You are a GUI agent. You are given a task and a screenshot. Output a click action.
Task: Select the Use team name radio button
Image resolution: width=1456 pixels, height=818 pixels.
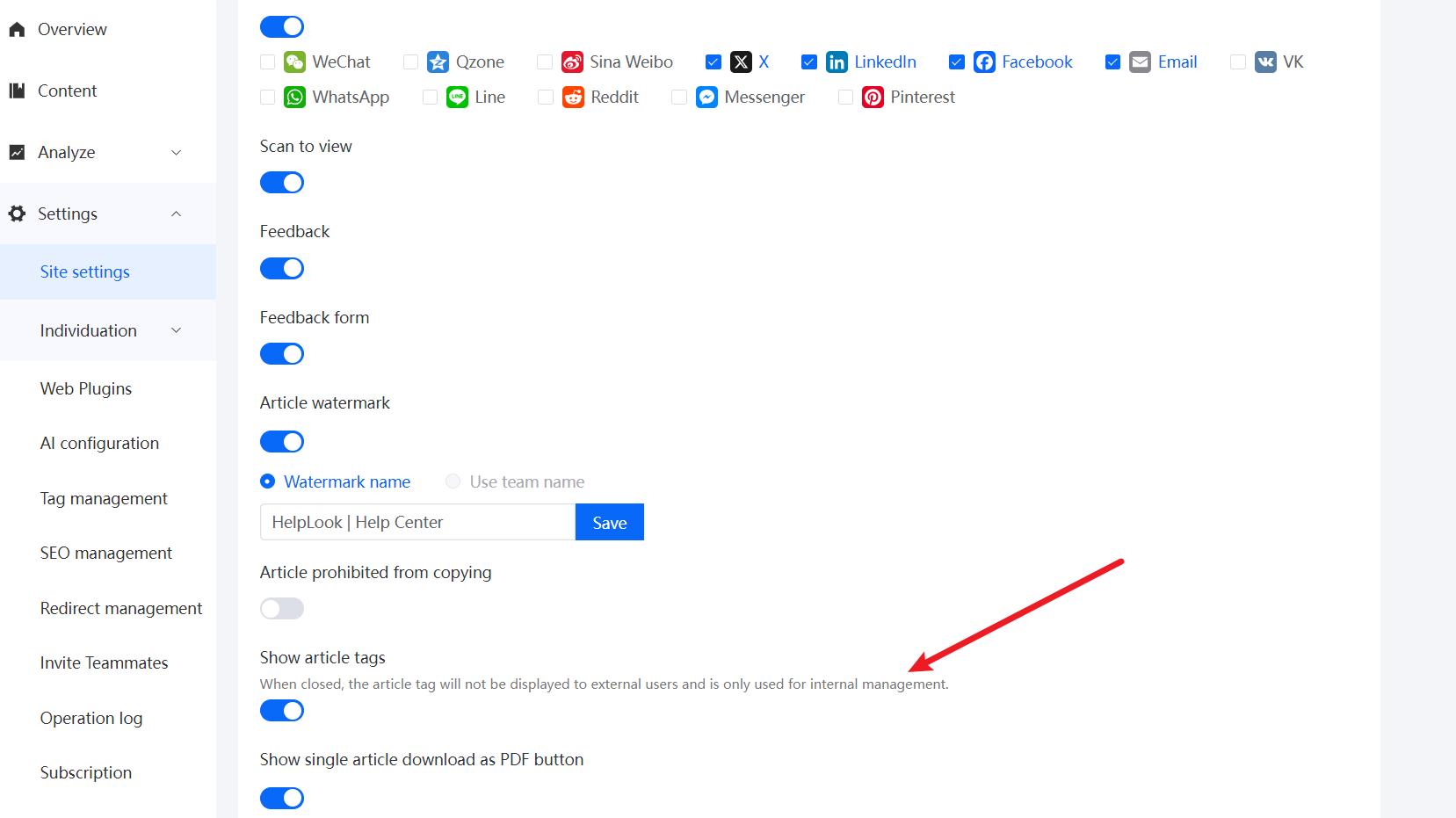pyautogui.click(x=453, y=481)
